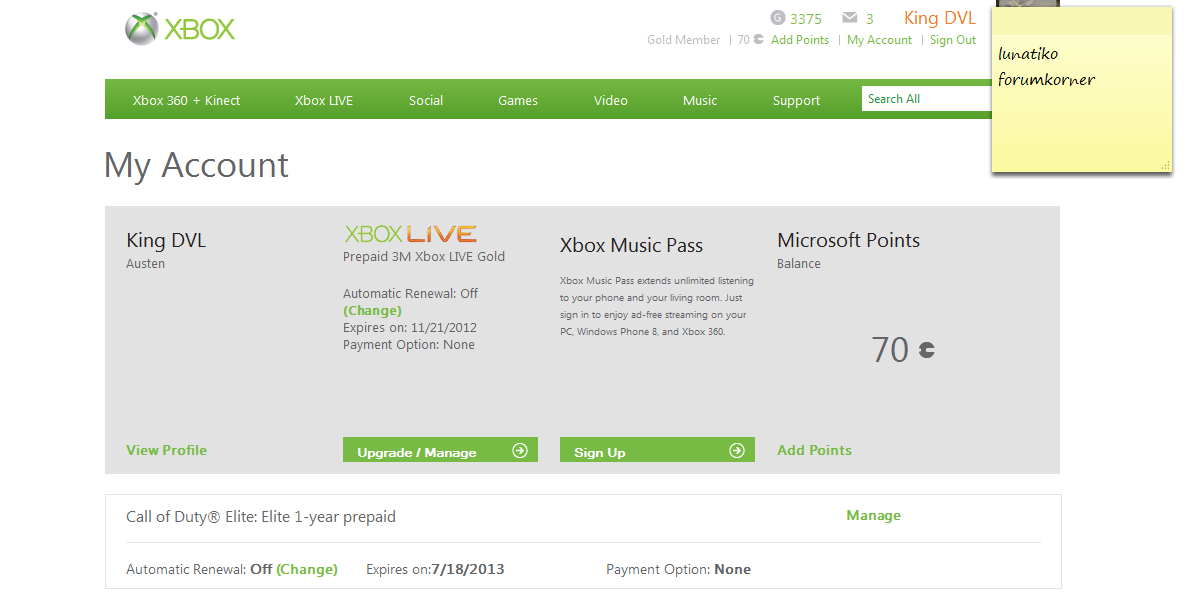Click the My Account page heading
The image size is (1192, 606).
[196, 166]
